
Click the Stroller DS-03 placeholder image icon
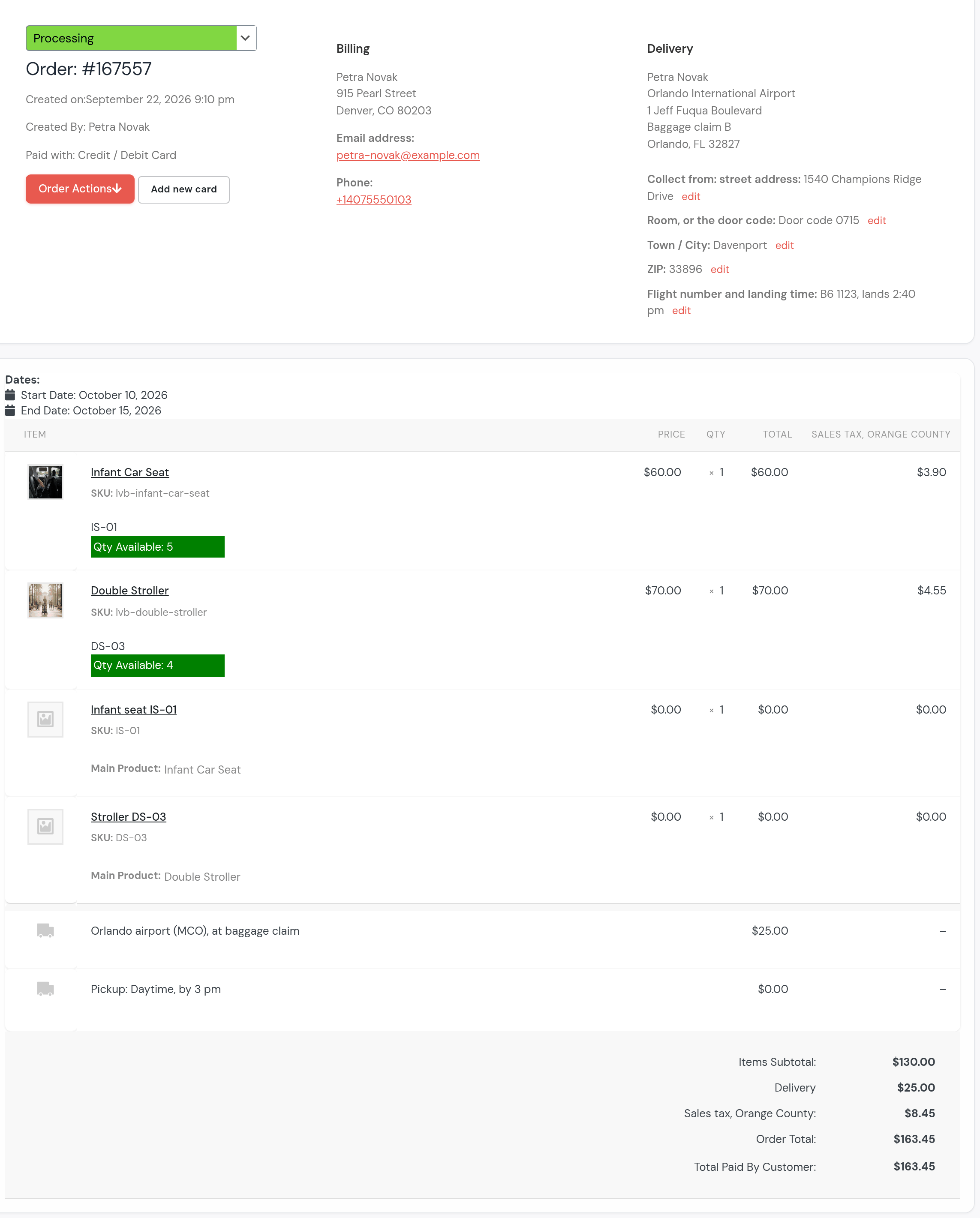[x=45, y=826]
